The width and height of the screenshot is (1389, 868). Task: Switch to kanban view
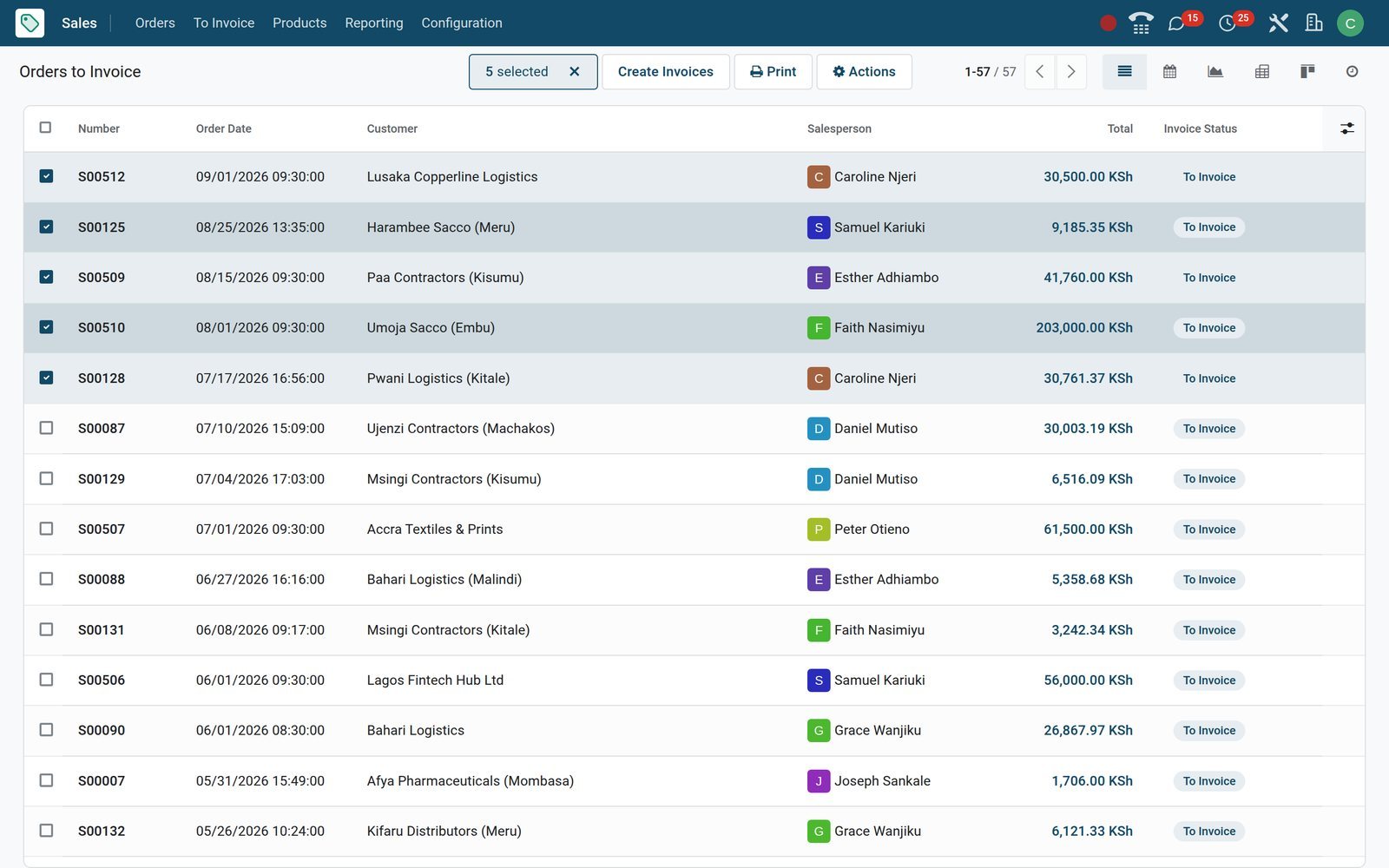pyautogui.click(x=1307, y=72)
